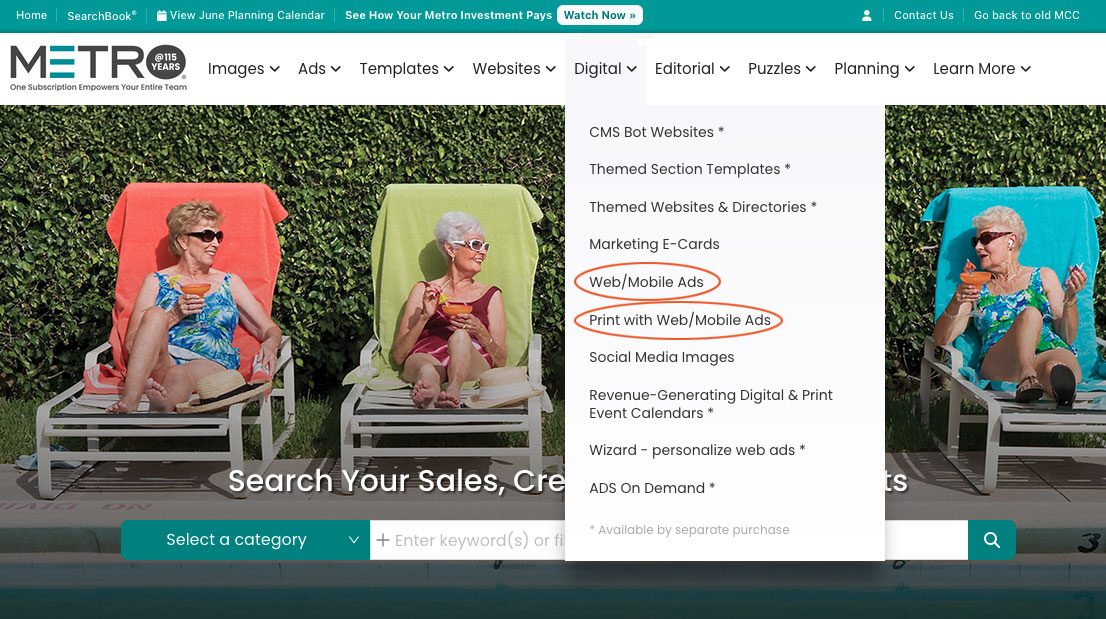The width and height of the screenshot is (1106, 619).
Task: Select Social Media Images menu item
Action: [661, 357]
